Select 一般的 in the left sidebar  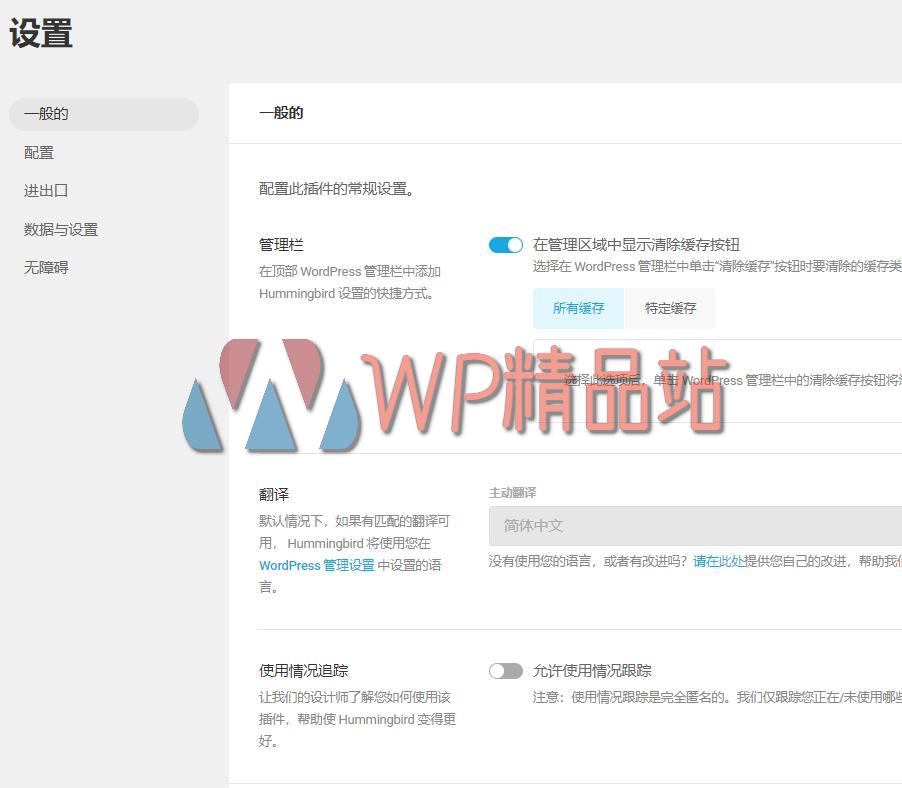(48, 113)
